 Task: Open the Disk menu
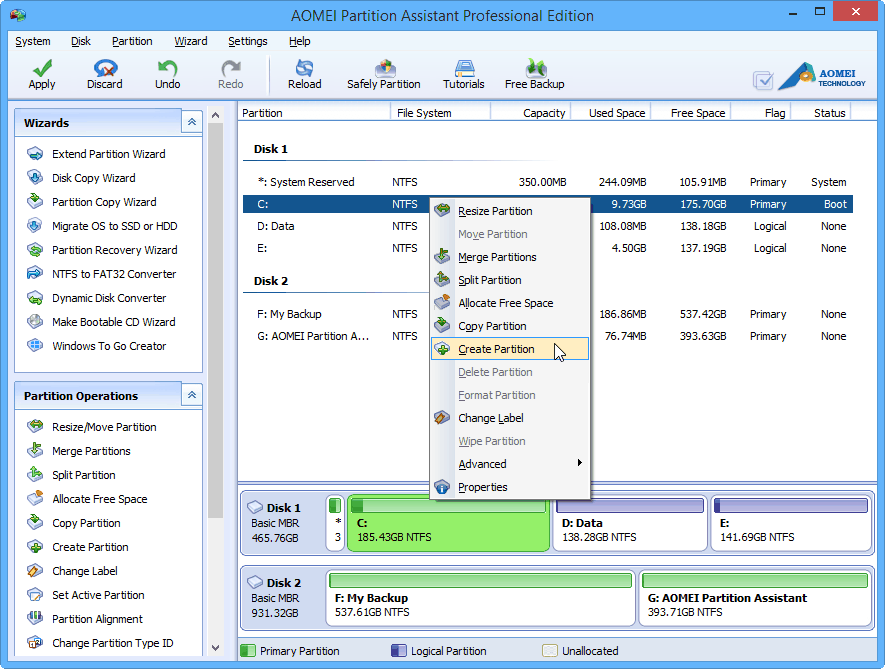(80, 41)
